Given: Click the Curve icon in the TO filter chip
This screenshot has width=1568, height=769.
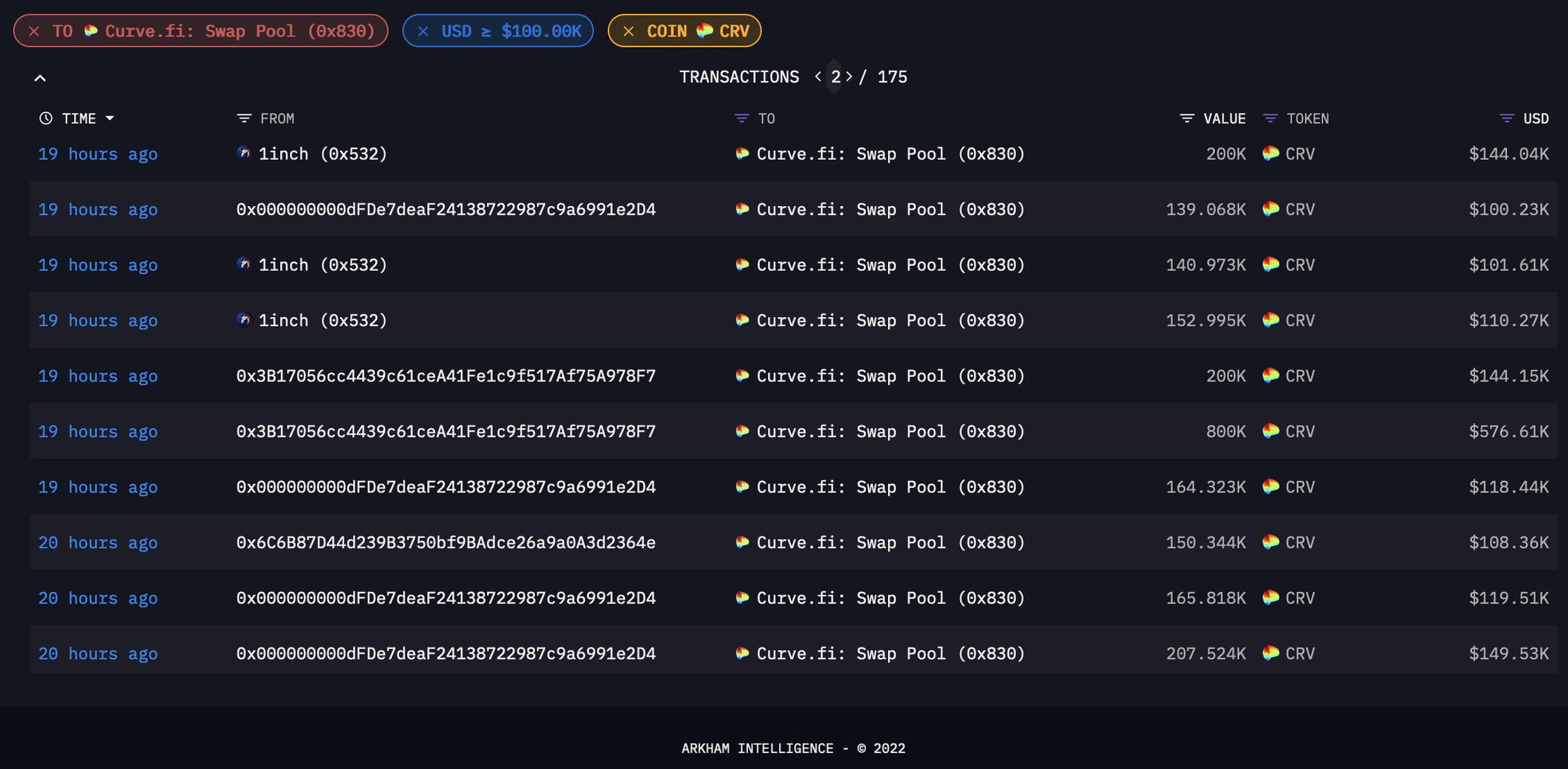Looking at the screenshot, I should [91, 31].
